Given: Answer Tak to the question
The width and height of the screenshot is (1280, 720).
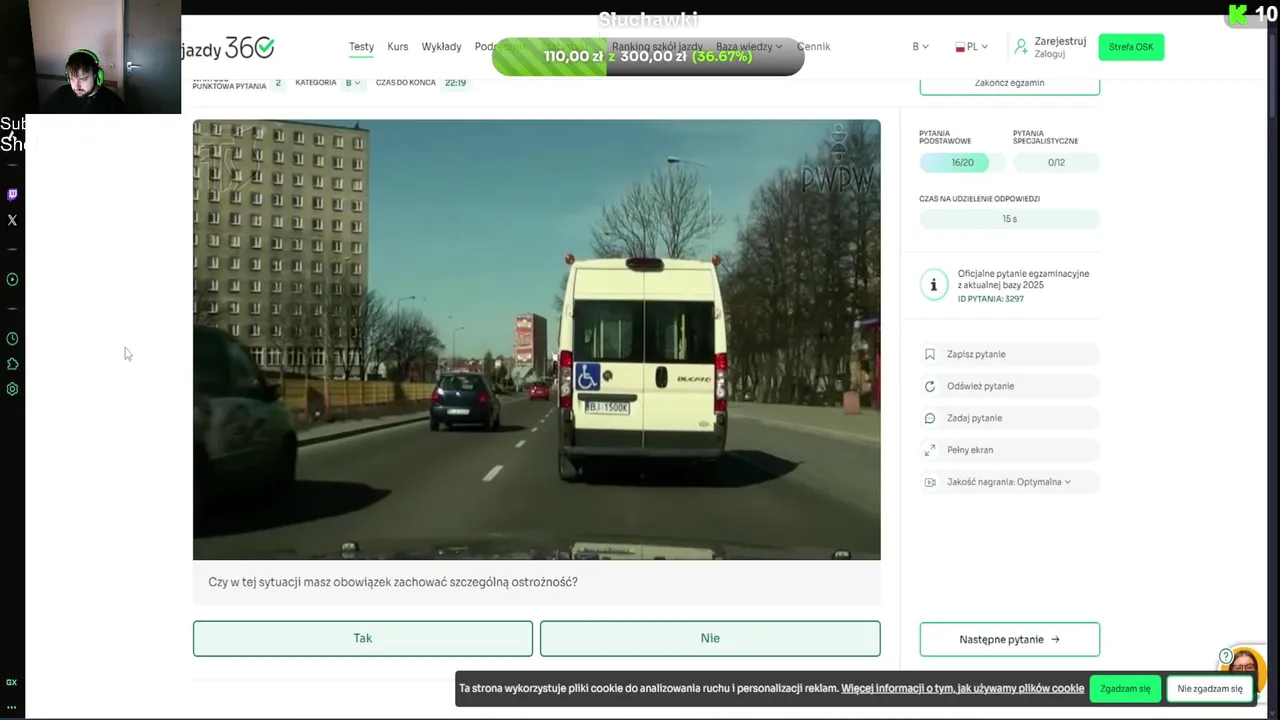Looking at the screenshot, I should pos(363,638).
